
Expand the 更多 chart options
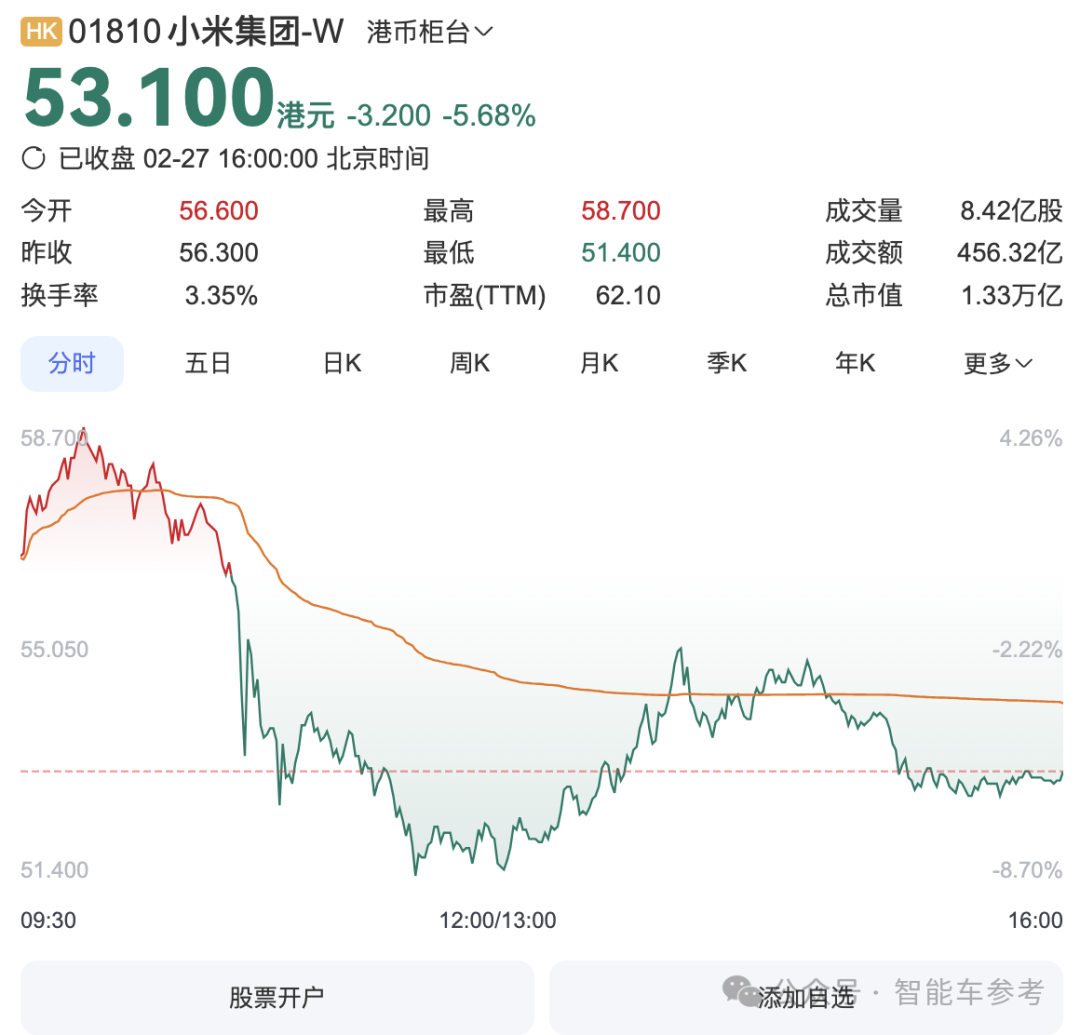coord(997,363)
